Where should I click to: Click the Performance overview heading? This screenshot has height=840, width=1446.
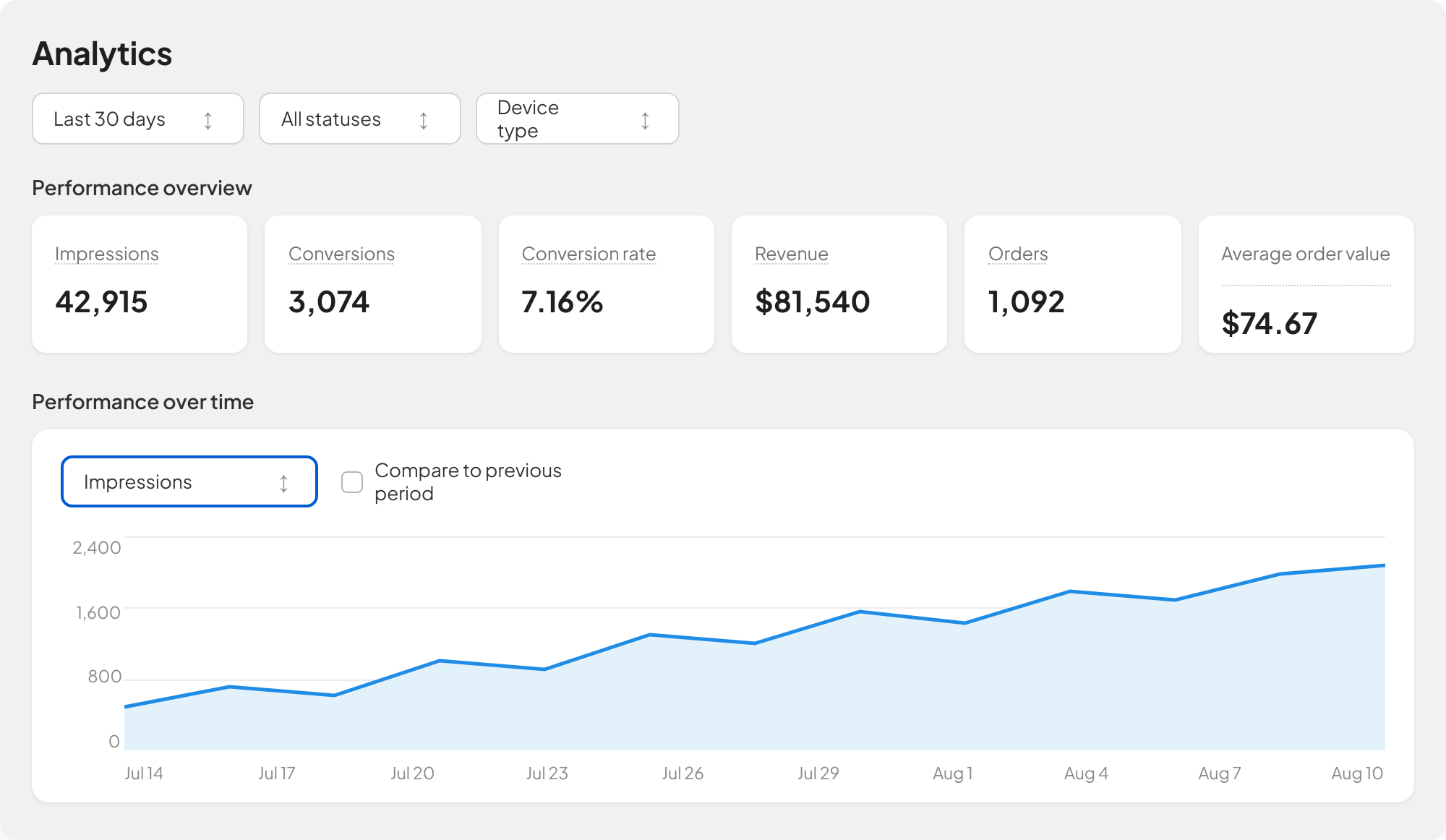pos(142,188)
